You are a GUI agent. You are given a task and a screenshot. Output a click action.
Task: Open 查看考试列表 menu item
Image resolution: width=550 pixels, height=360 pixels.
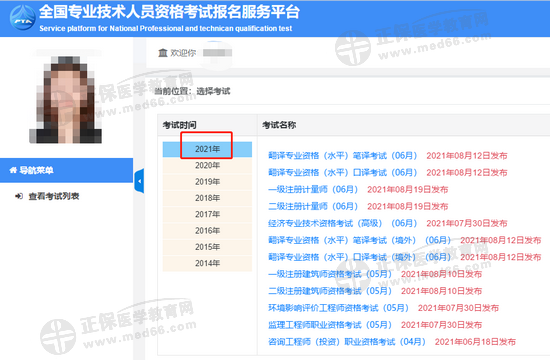click(54, 196)
